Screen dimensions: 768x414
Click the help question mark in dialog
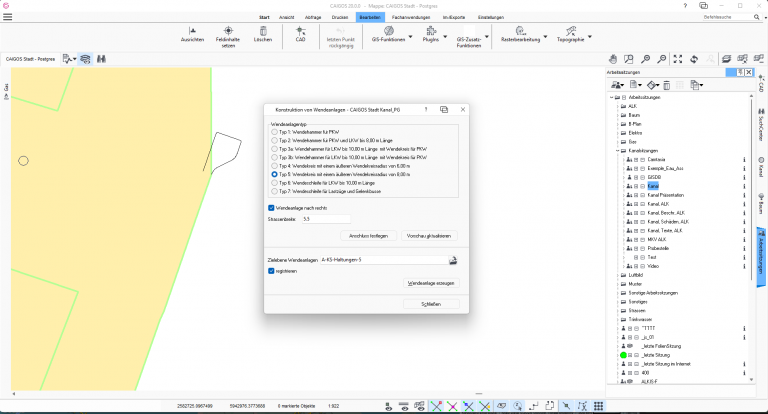point(426,110)
